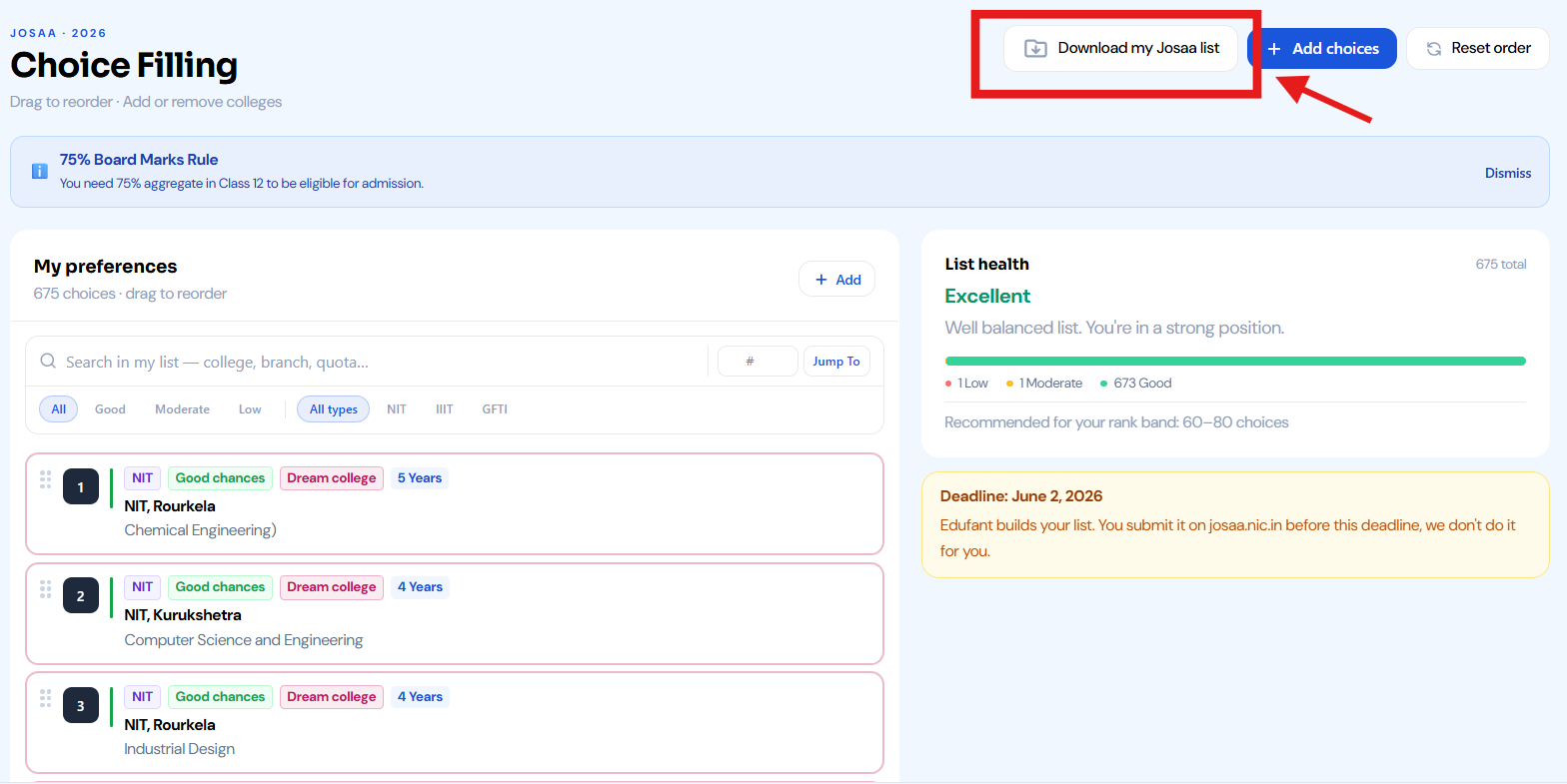Click the 673 Good legend entry
This screenshot has height=784, width=1567.
click(x=1135, y=384)
